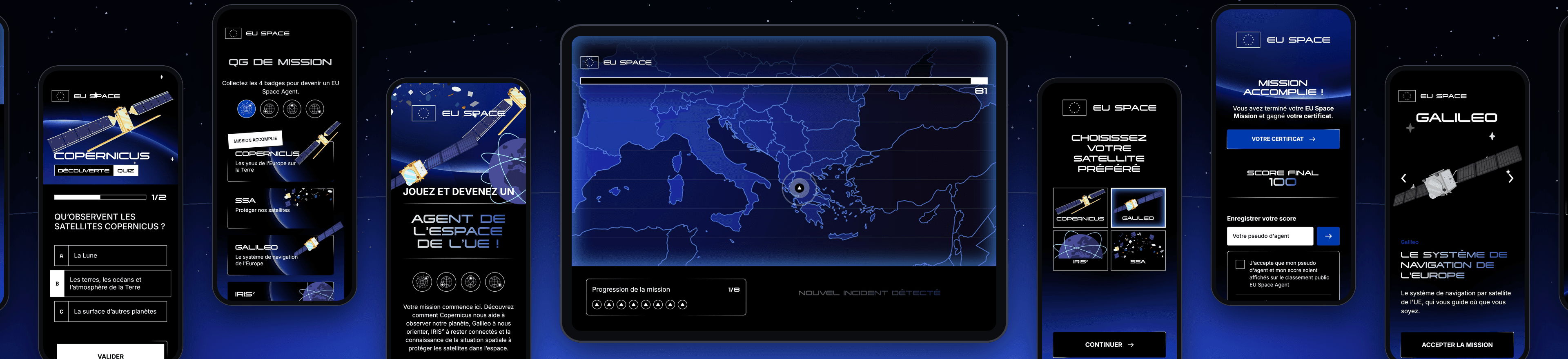
Task: Tap the first badge on the Agent de l'Espace screen
Action: [x=422, y=282]
